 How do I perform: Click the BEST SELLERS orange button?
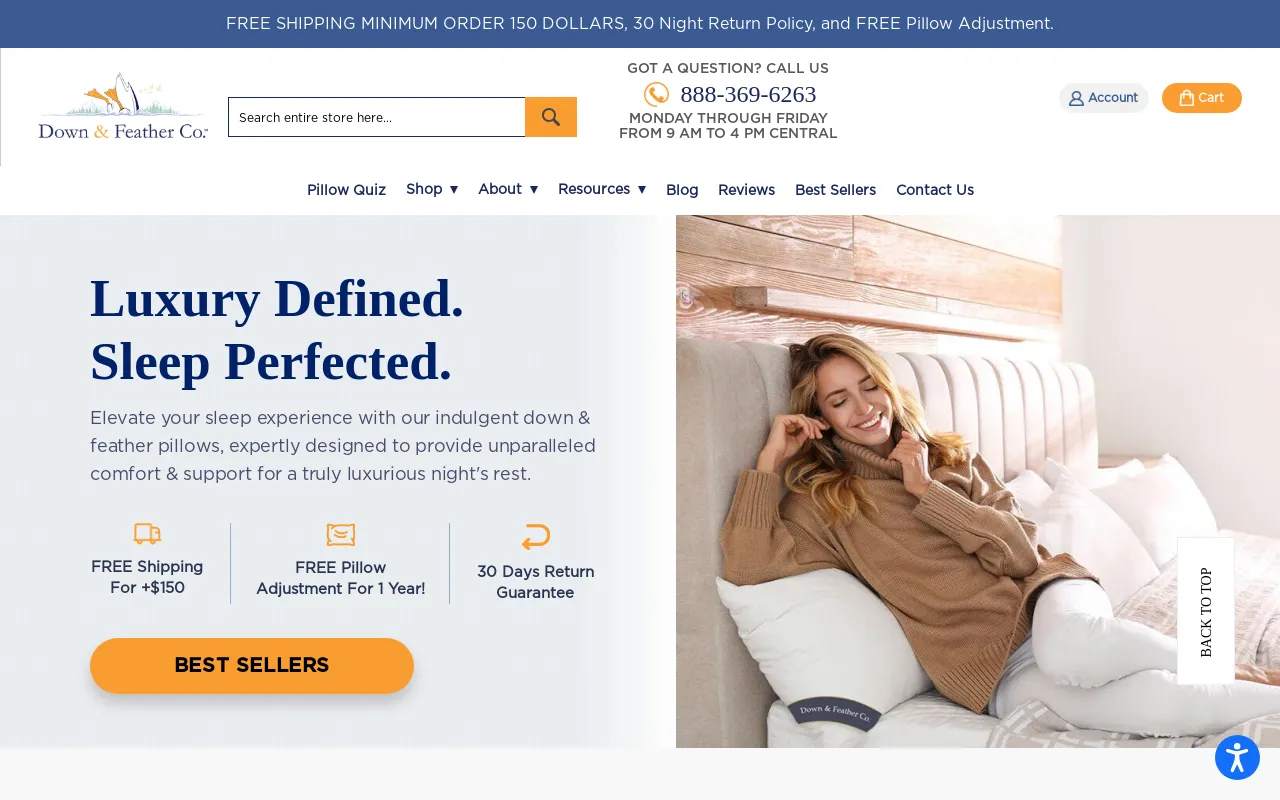(252, 666)
